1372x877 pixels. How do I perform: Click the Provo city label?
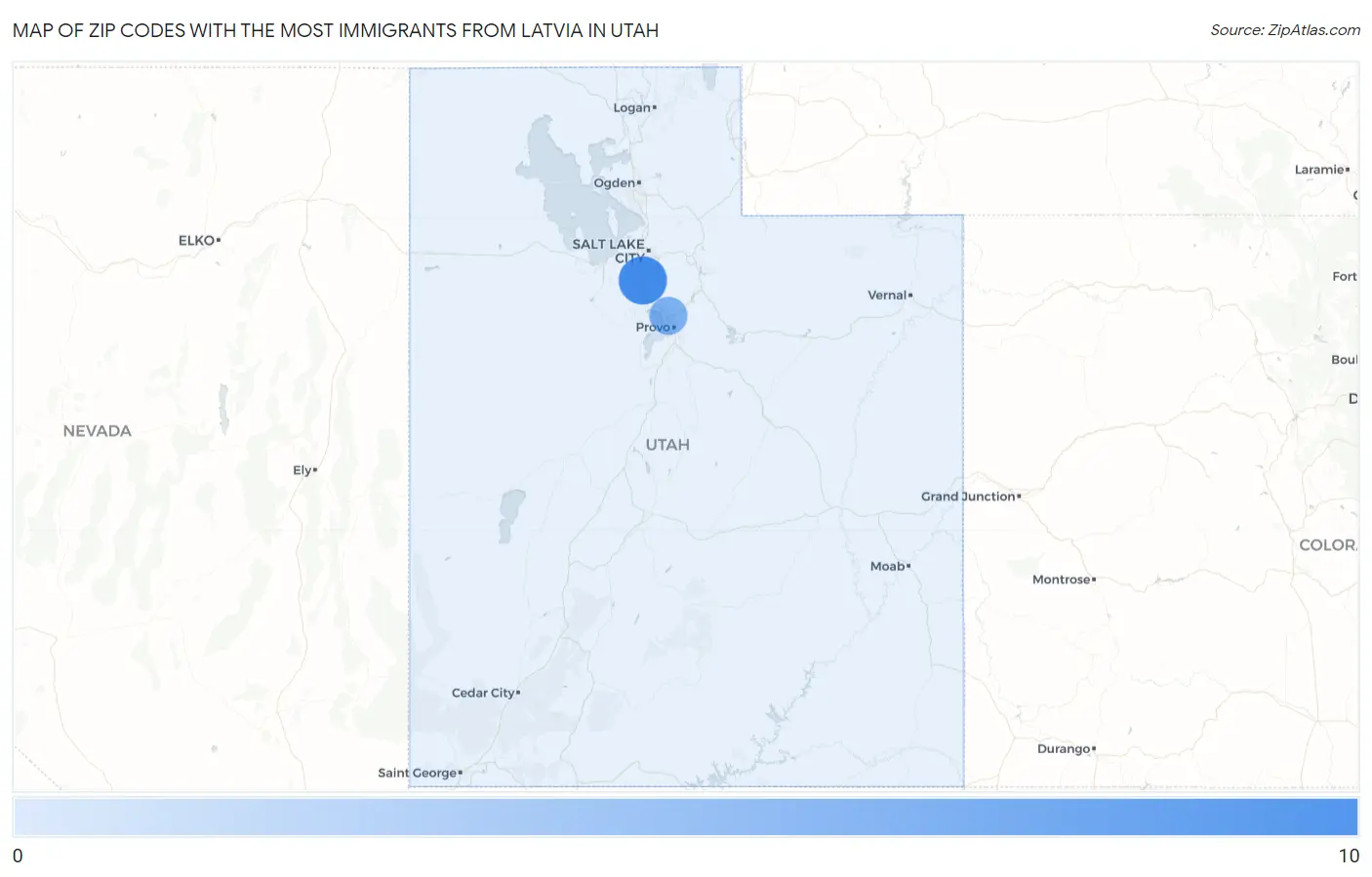655,327
